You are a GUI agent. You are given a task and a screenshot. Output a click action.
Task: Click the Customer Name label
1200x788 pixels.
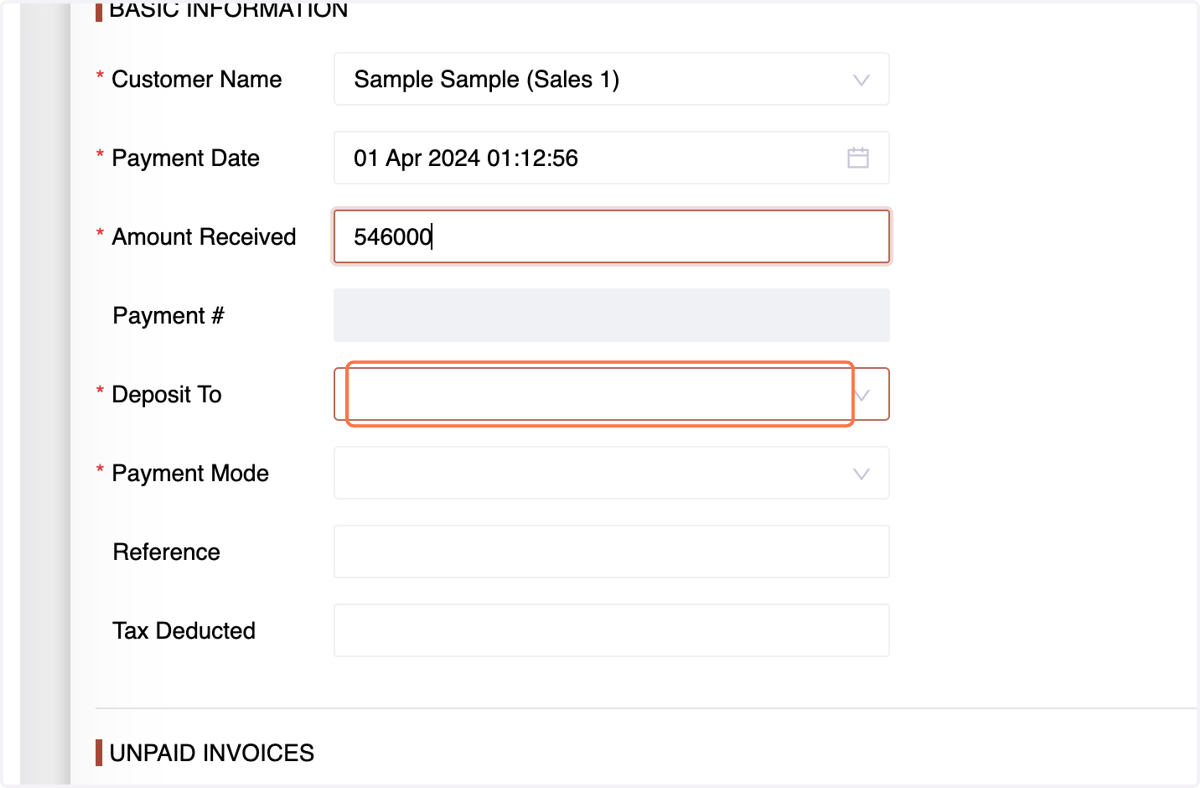[197, 79]
